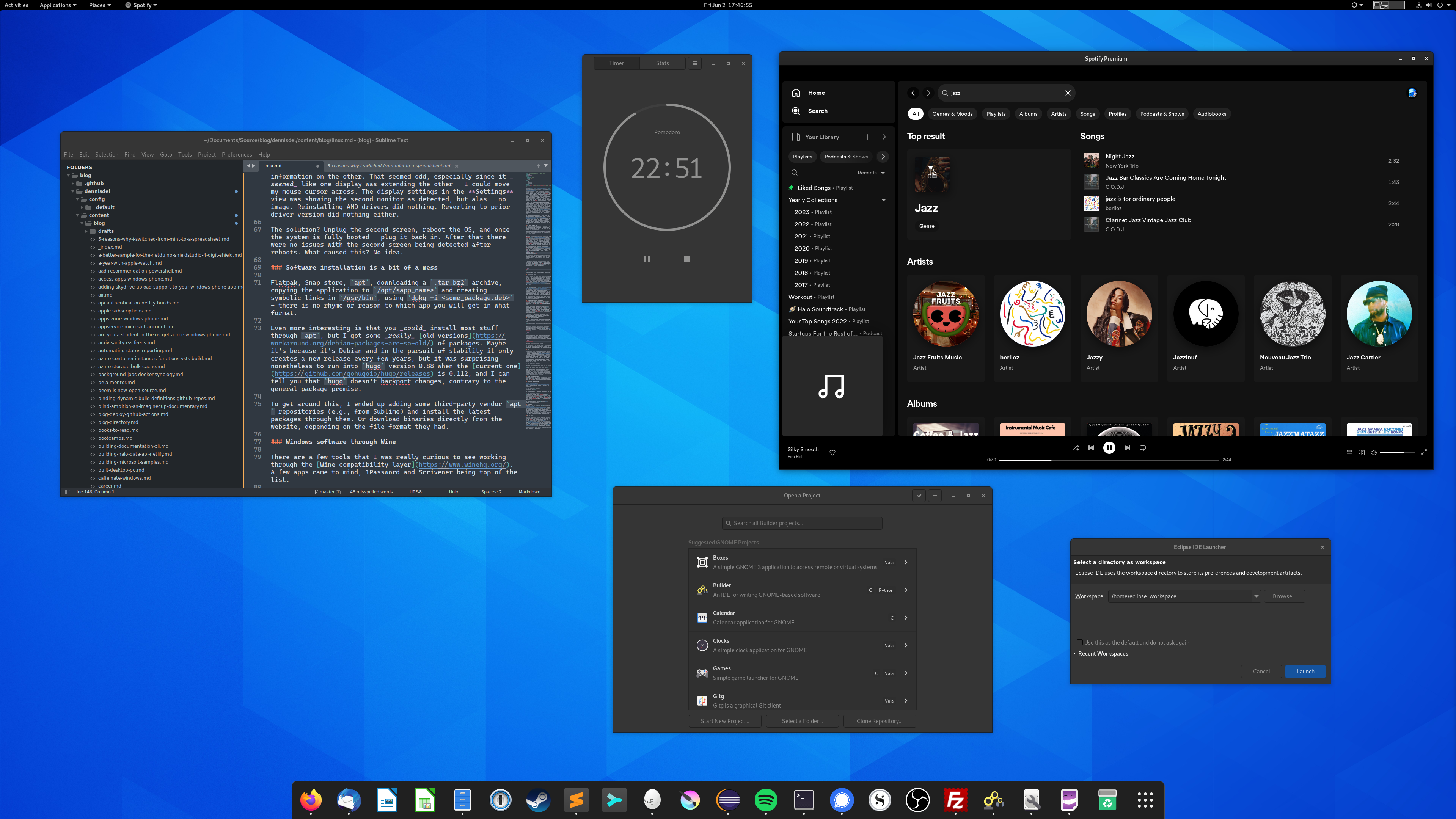Open the Goto menu in Sublime Text

coord(166,154)
